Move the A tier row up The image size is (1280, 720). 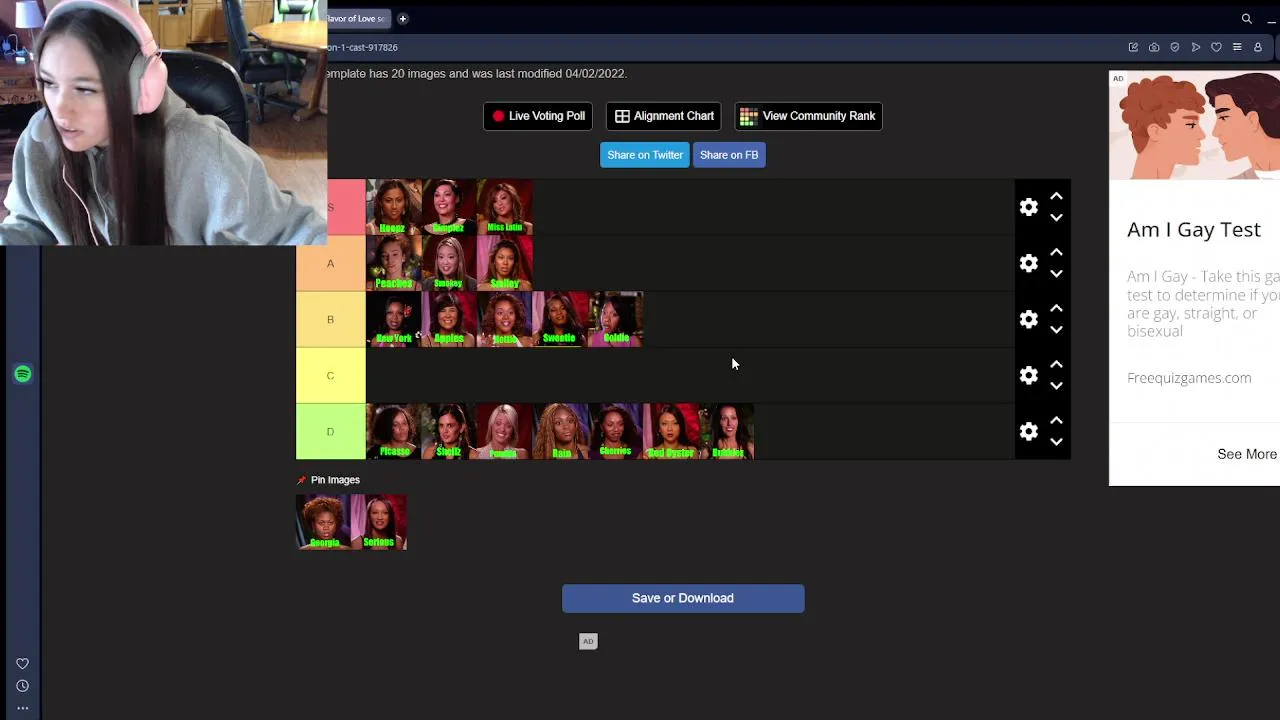pos(1056,252)
